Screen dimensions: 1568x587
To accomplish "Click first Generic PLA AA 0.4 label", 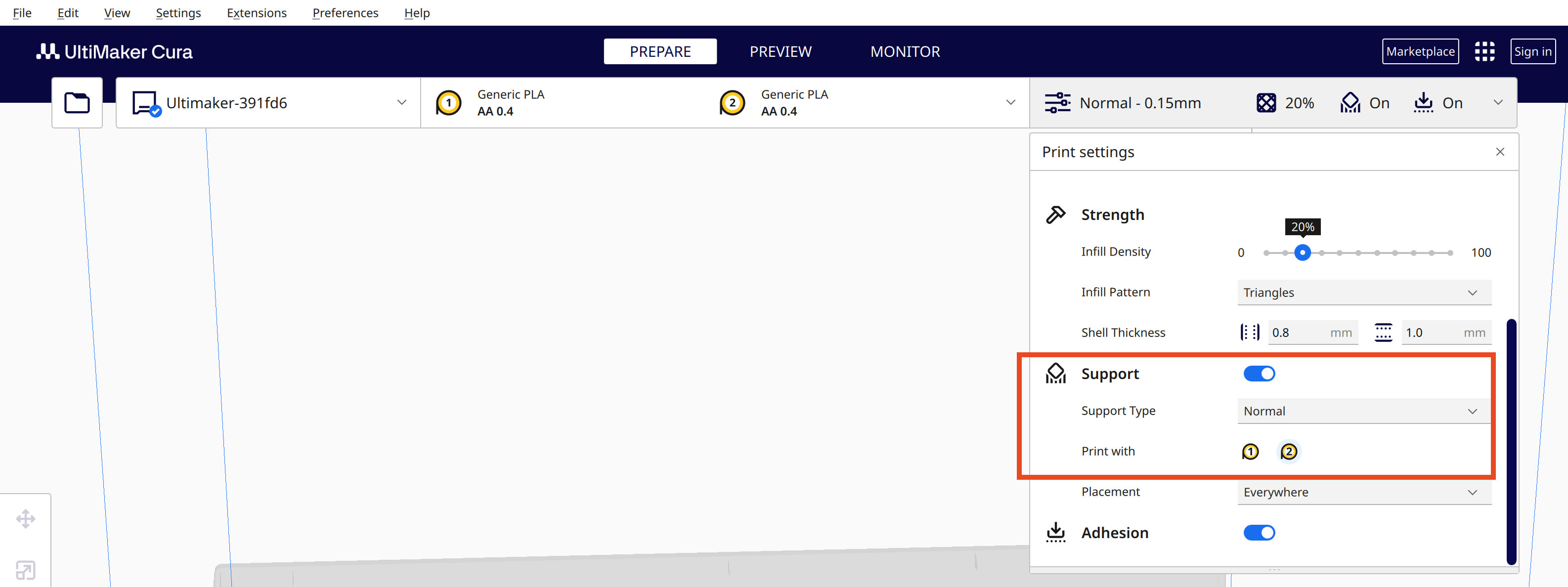I will coord(511,103).
